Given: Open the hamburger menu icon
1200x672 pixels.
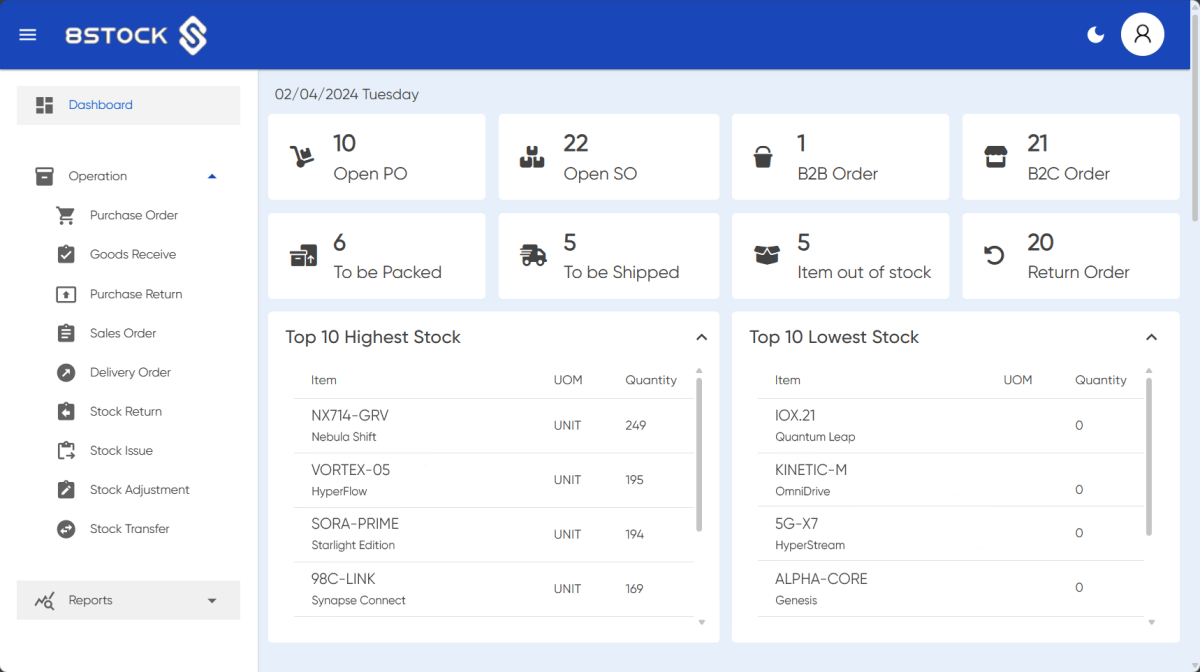Looking at the screenshot, I should click(27, 33).
